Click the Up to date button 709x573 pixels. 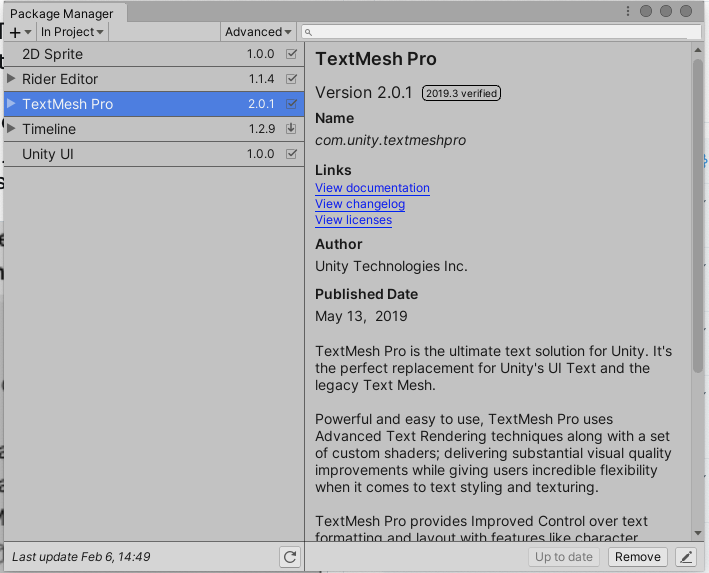[564, 557]
